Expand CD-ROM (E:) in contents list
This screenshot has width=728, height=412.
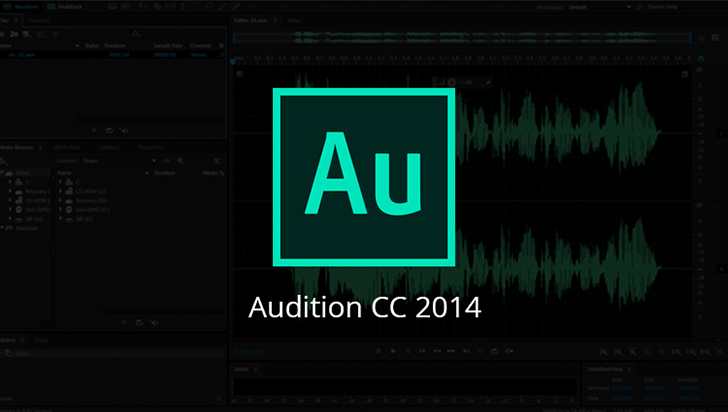60,191
